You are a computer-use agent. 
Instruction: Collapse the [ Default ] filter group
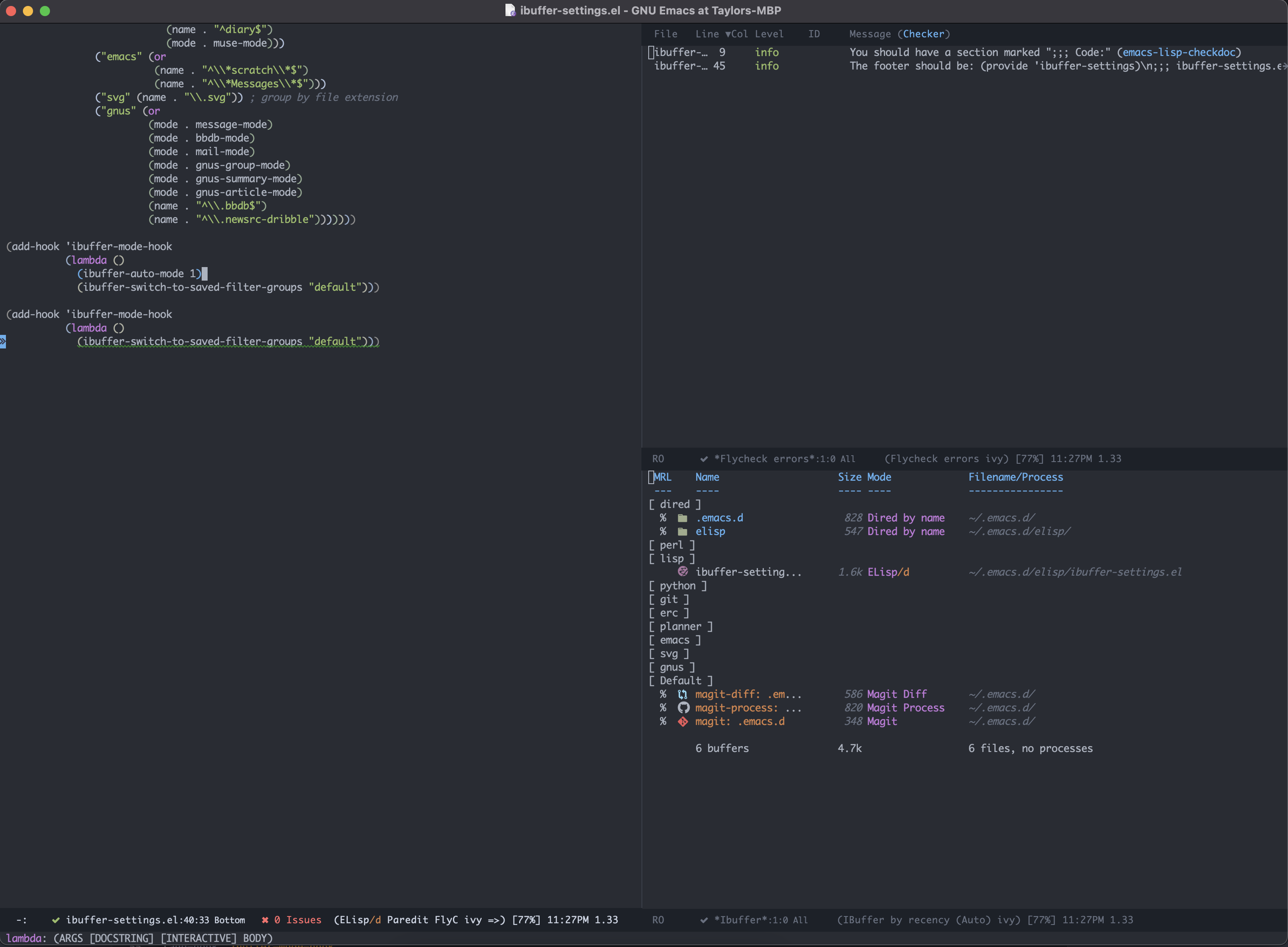[681, 680]
